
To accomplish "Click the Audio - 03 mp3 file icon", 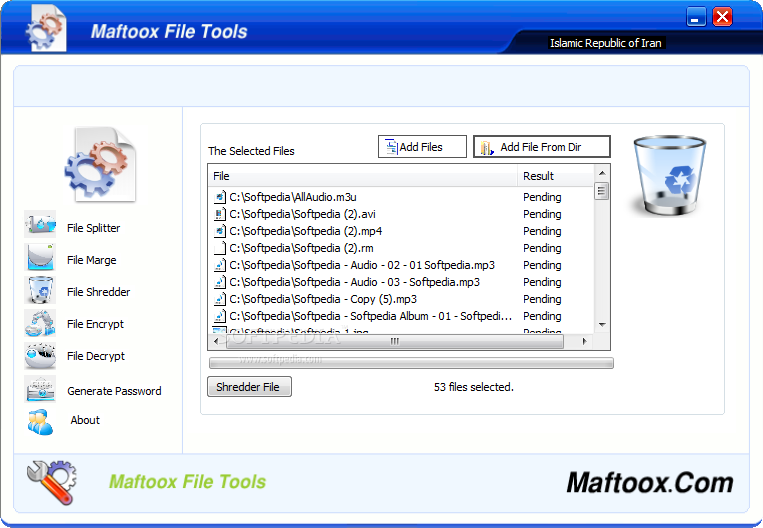I will click(x=220, y=282).
